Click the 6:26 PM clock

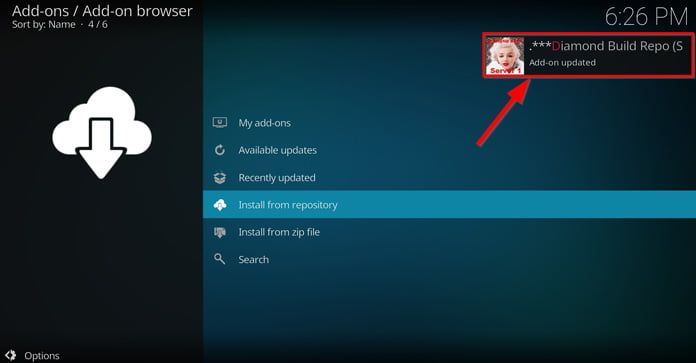[646, 17]
